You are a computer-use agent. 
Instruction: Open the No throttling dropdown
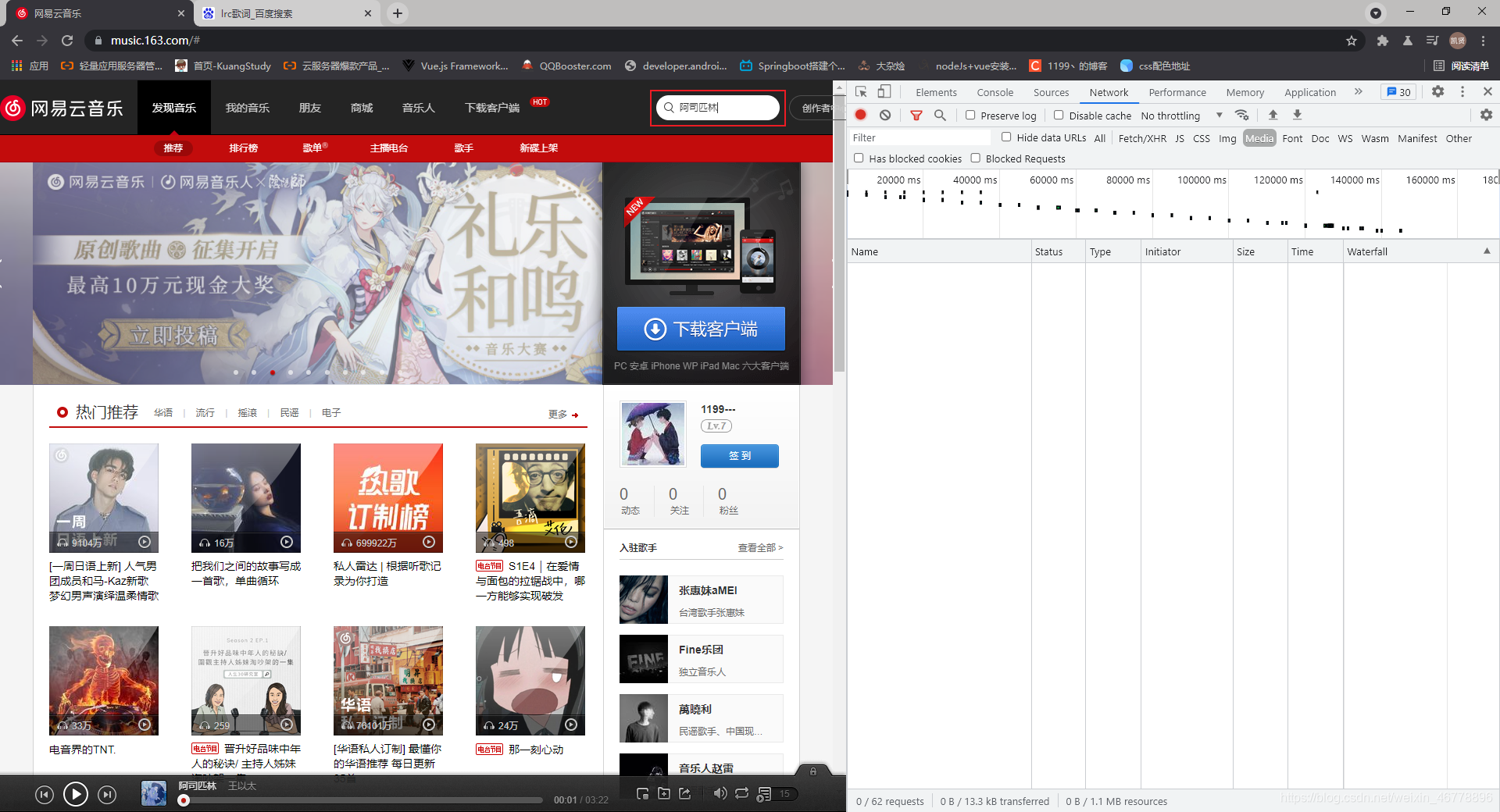[x=1181, y=116]
